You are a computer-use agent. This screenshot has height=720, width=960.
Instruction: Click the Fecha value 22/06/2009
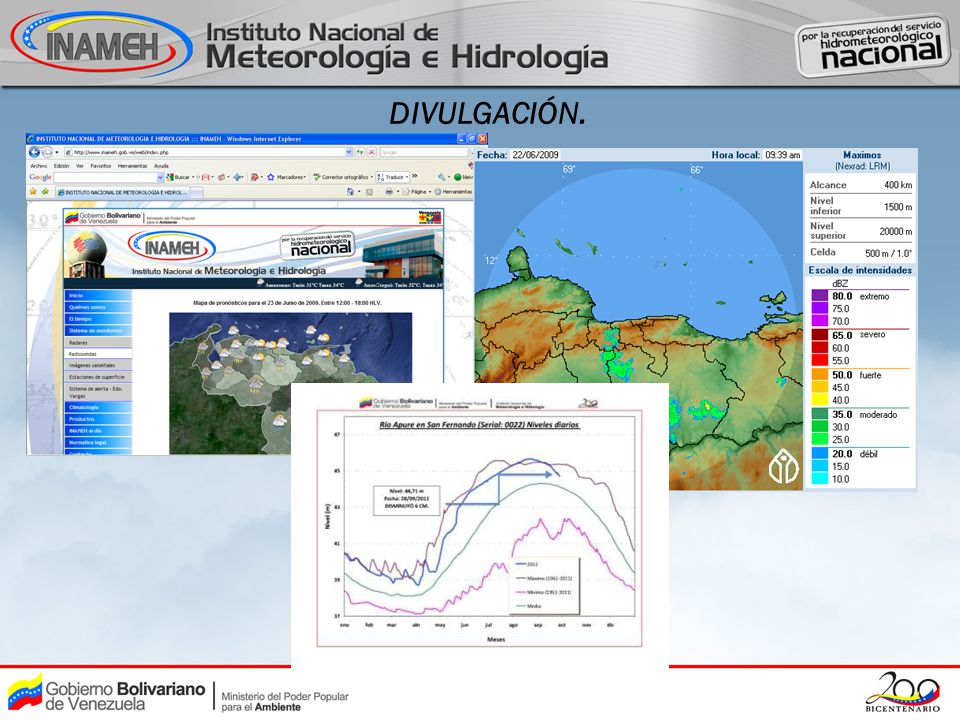pos(535,155)
